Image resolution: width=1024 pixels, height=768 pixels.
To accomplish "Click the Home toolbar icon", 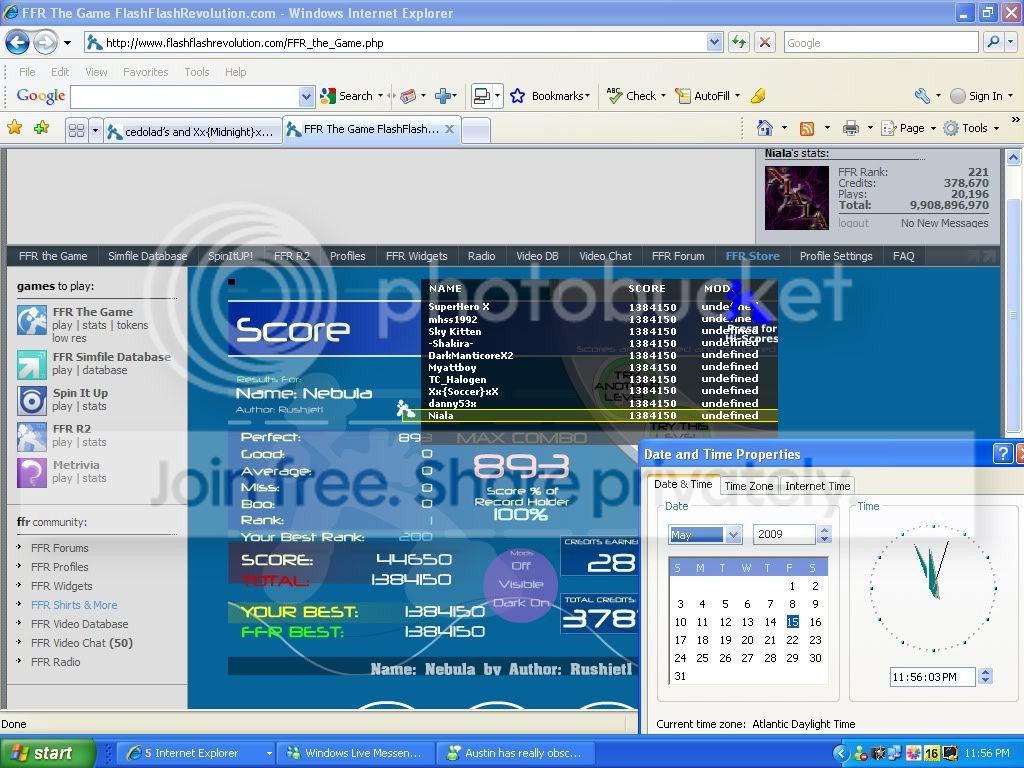I will [x=765, y=128].
